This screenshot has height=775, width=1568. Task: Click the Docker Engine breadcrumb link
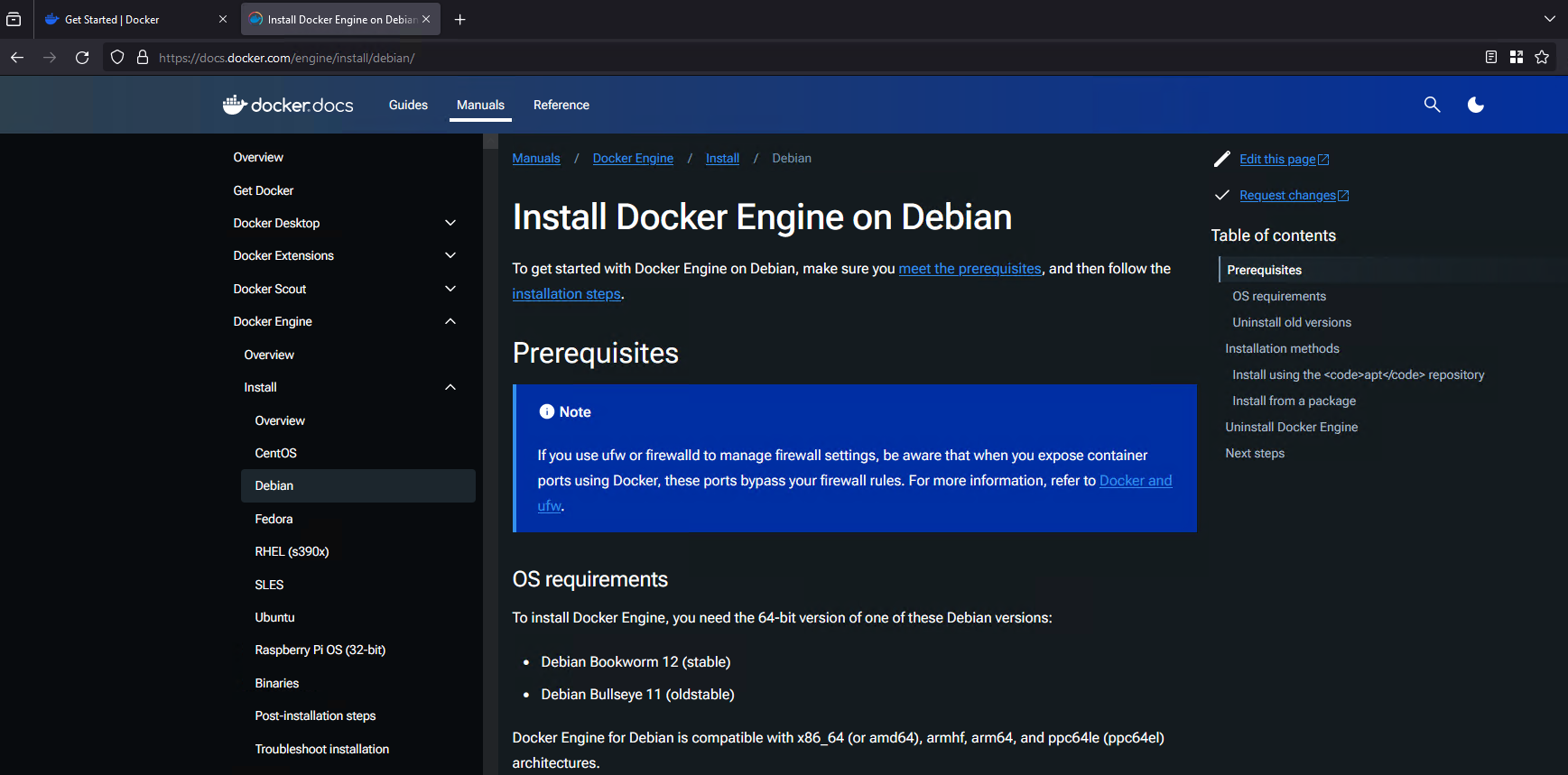(633, 158)
